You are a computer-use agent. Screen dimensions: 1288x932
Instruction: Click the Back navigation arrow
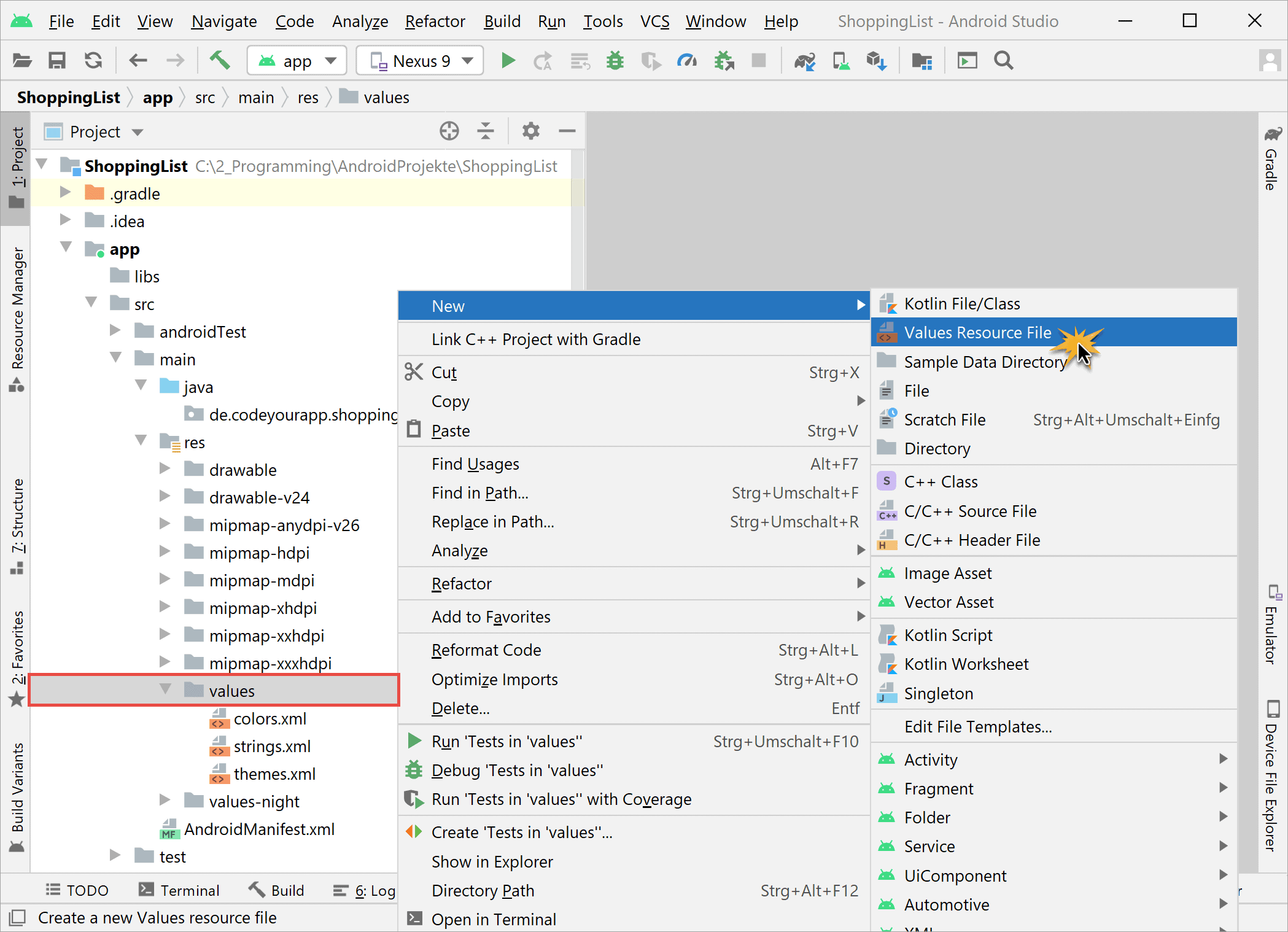pos(138,60)
